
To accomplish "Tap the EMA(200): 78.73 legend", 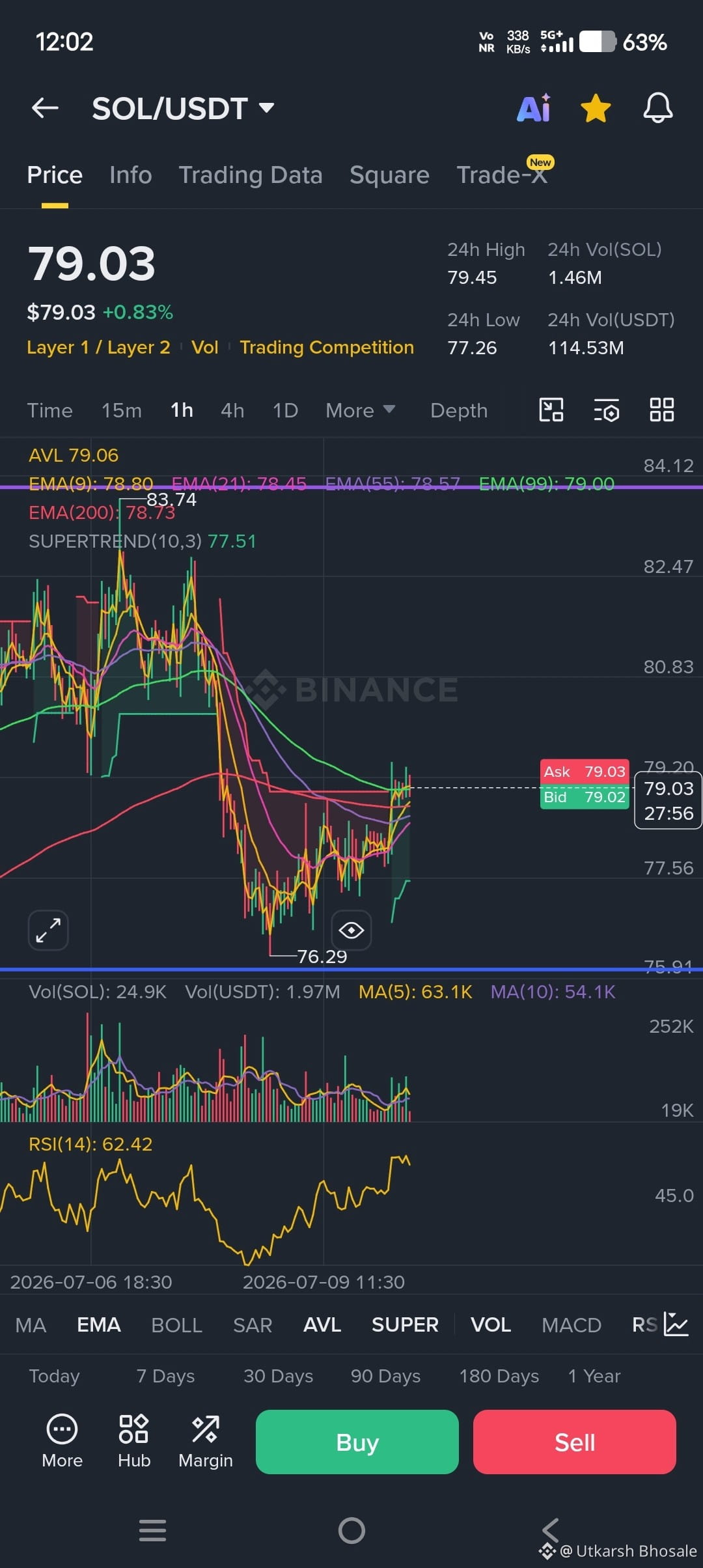I will 102,512.
